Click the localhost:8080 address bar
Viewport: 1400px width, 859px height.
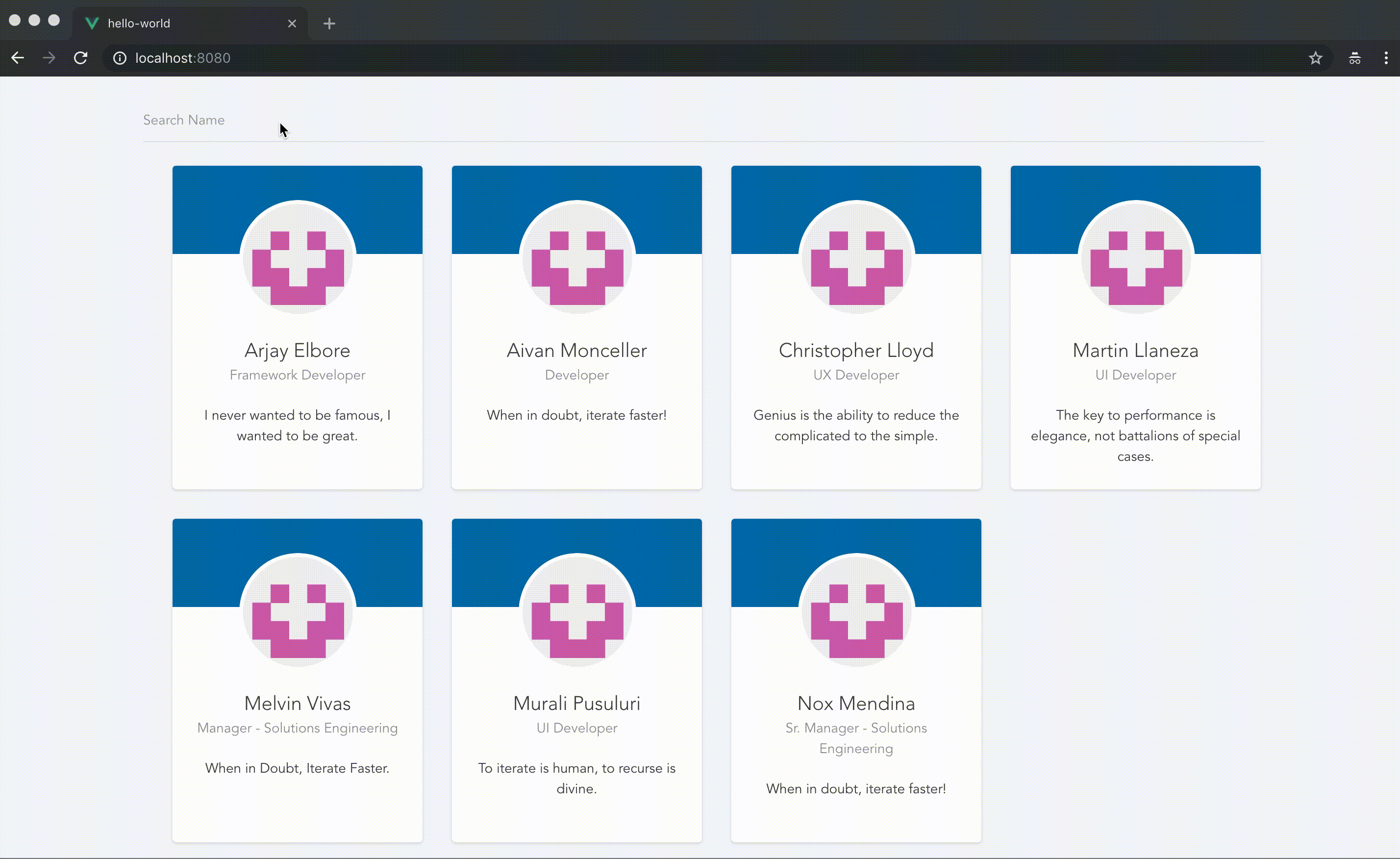point(682,58)
